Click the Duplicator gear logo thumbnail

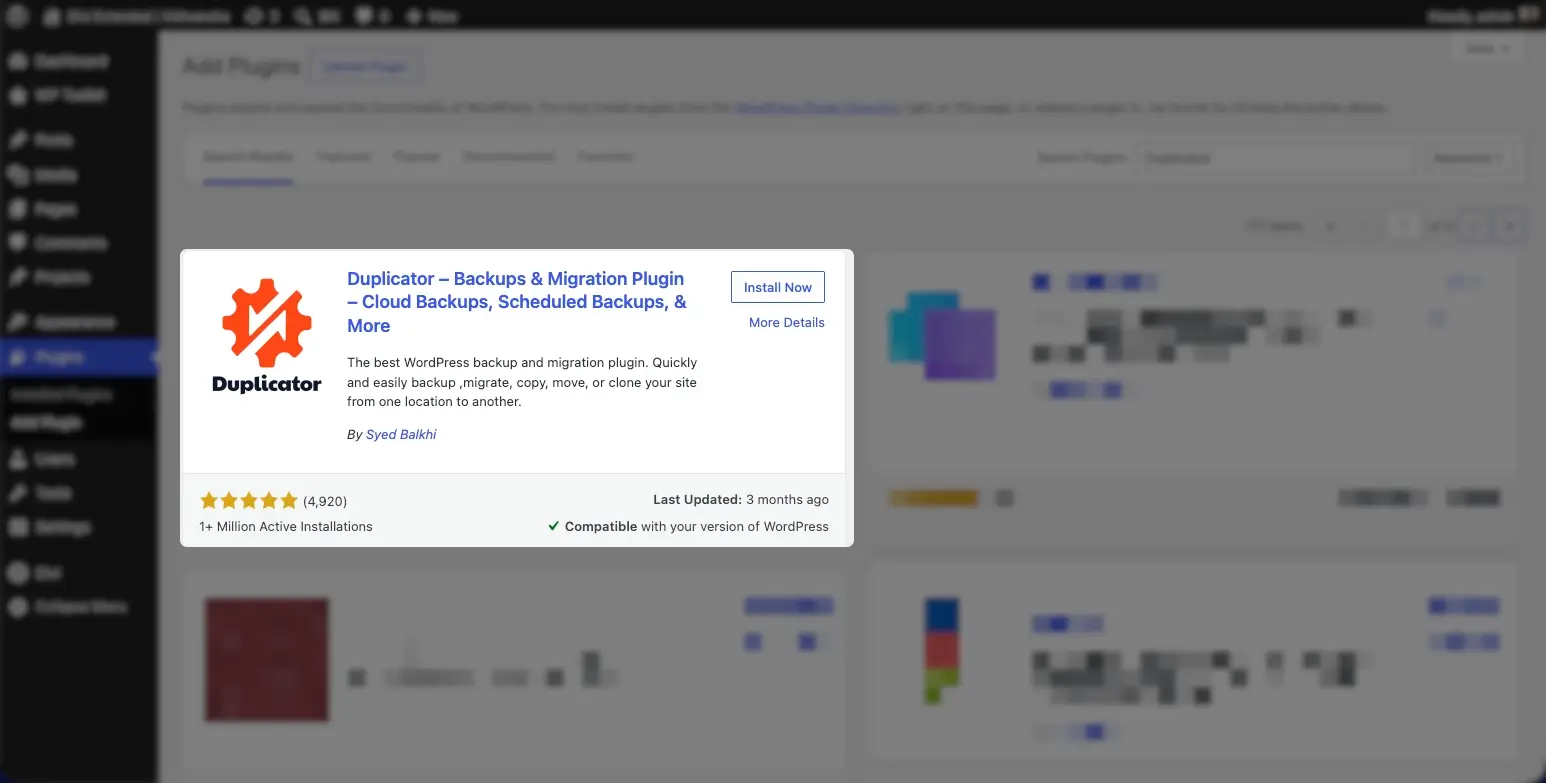coord(267,337)
